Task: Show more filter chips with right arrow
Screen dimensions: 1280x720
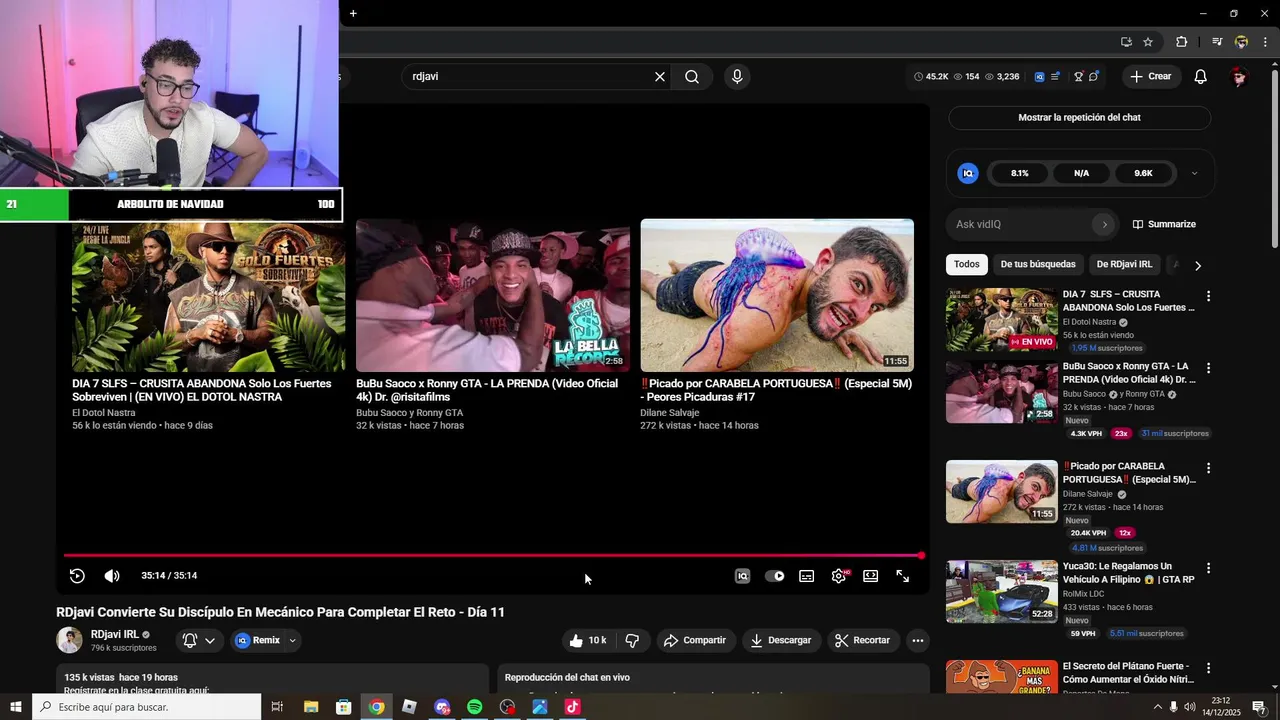Action: point(1198,266)
